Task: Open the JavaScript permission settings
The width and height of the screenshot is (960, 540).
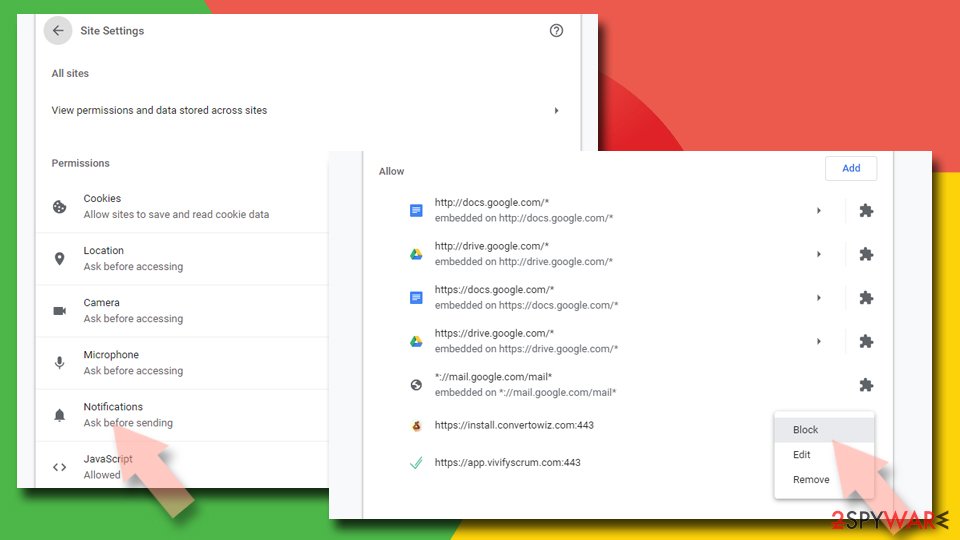Action: (x=182, y=465)
